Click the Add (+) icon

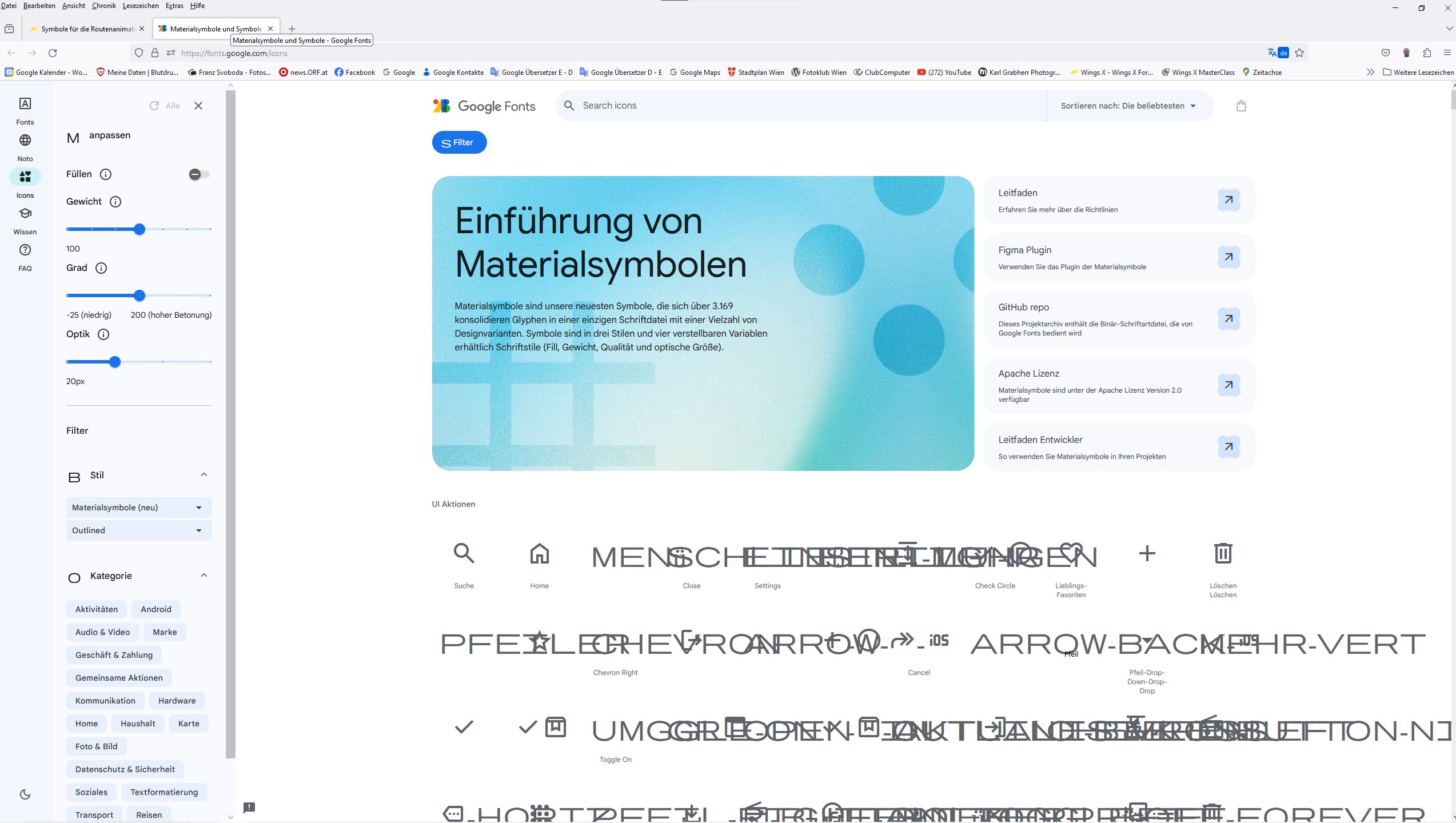(1147, 553)
